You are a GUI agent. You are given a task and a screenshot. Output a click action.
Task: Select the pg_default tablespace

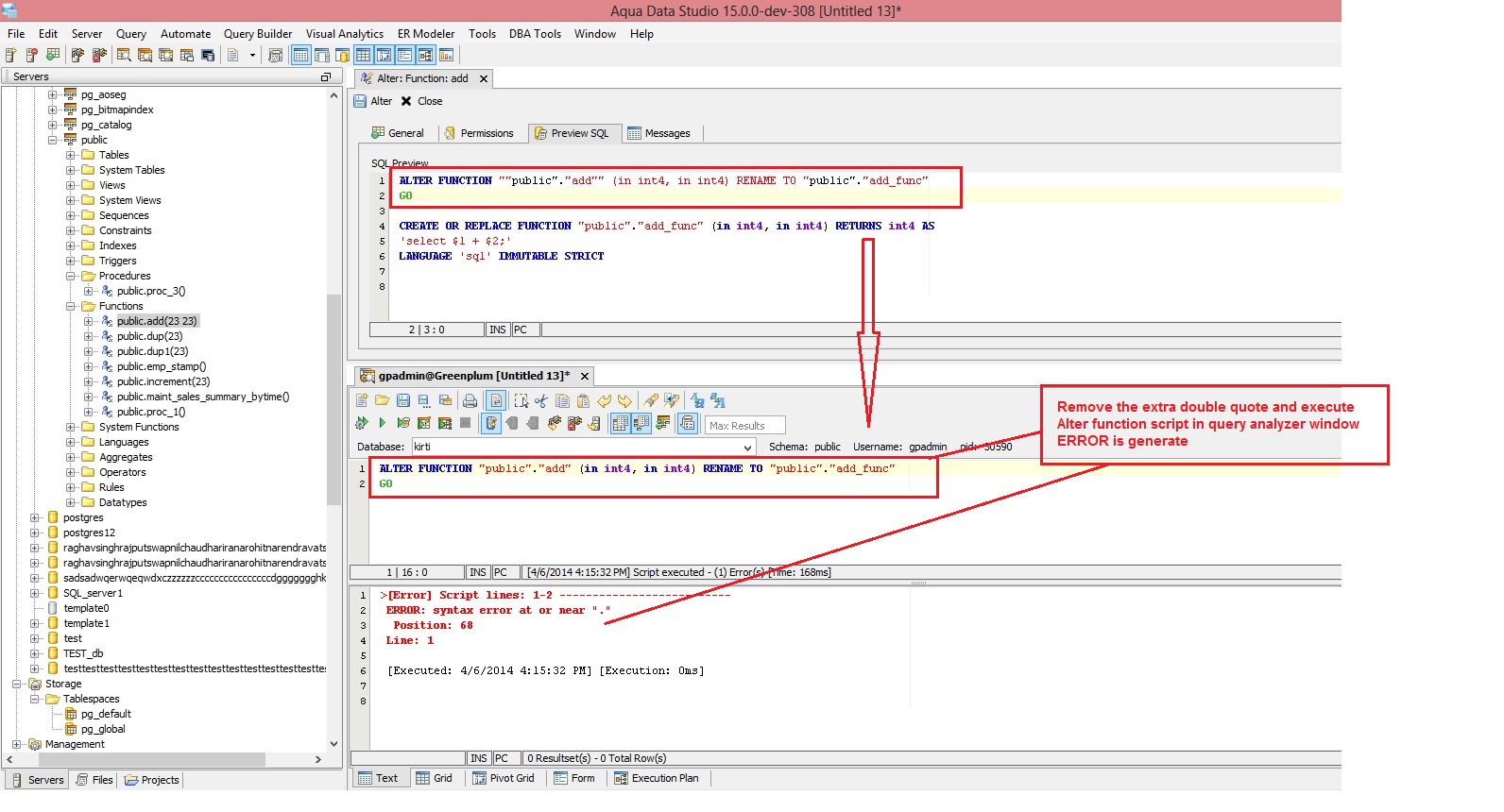click(106, 714)
